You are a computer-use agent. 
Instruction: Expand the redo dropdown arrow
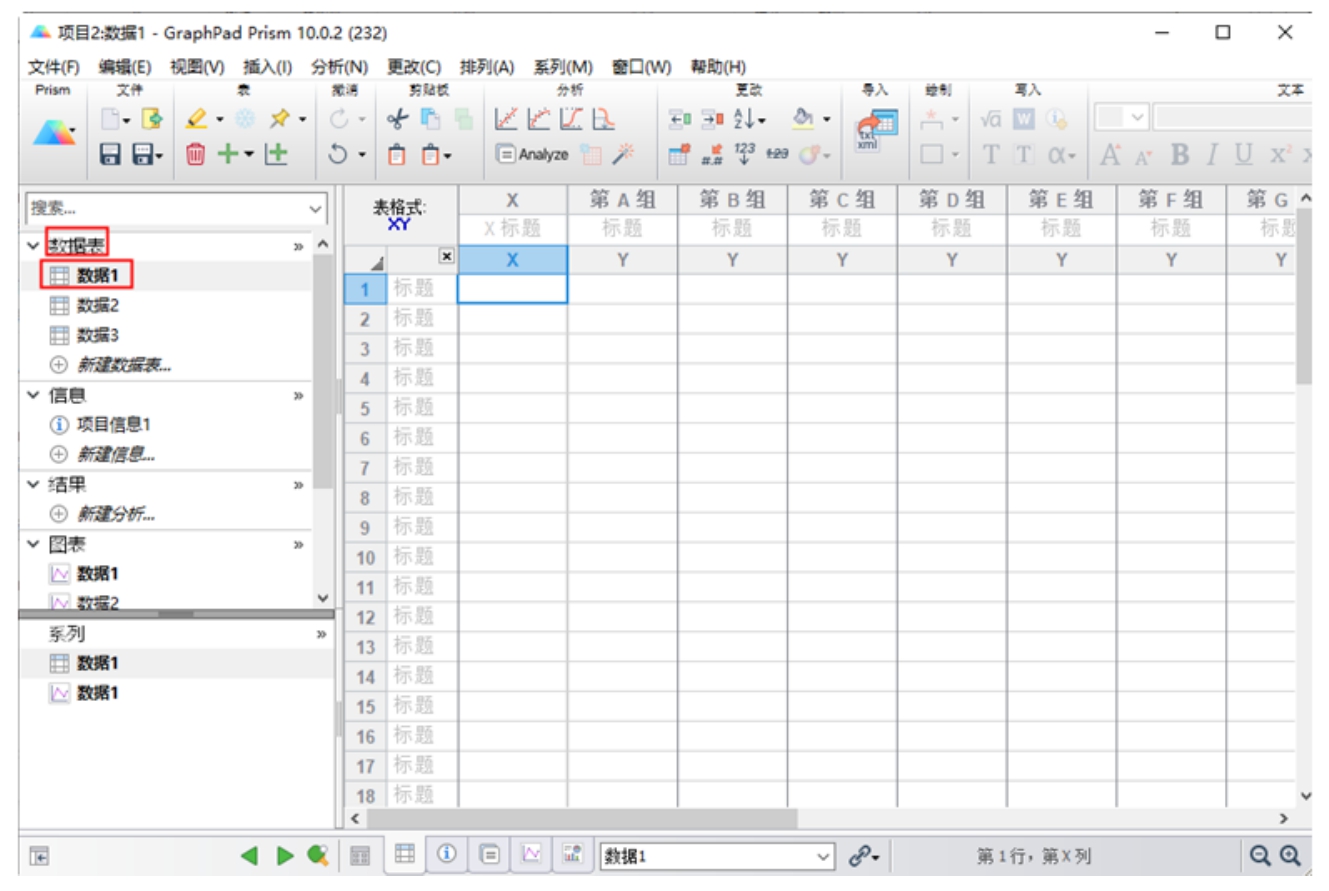[x=360, y=121]
